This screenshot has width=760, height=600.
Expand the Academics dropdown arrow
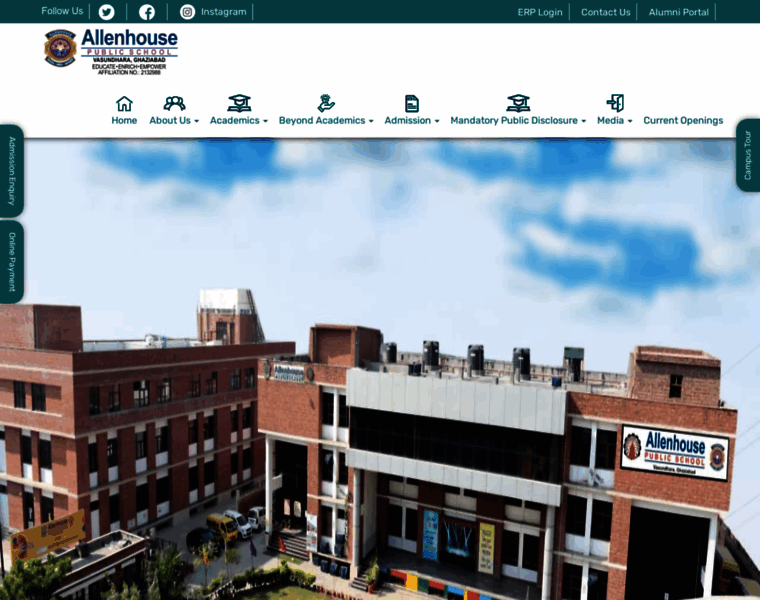[265, 121]
